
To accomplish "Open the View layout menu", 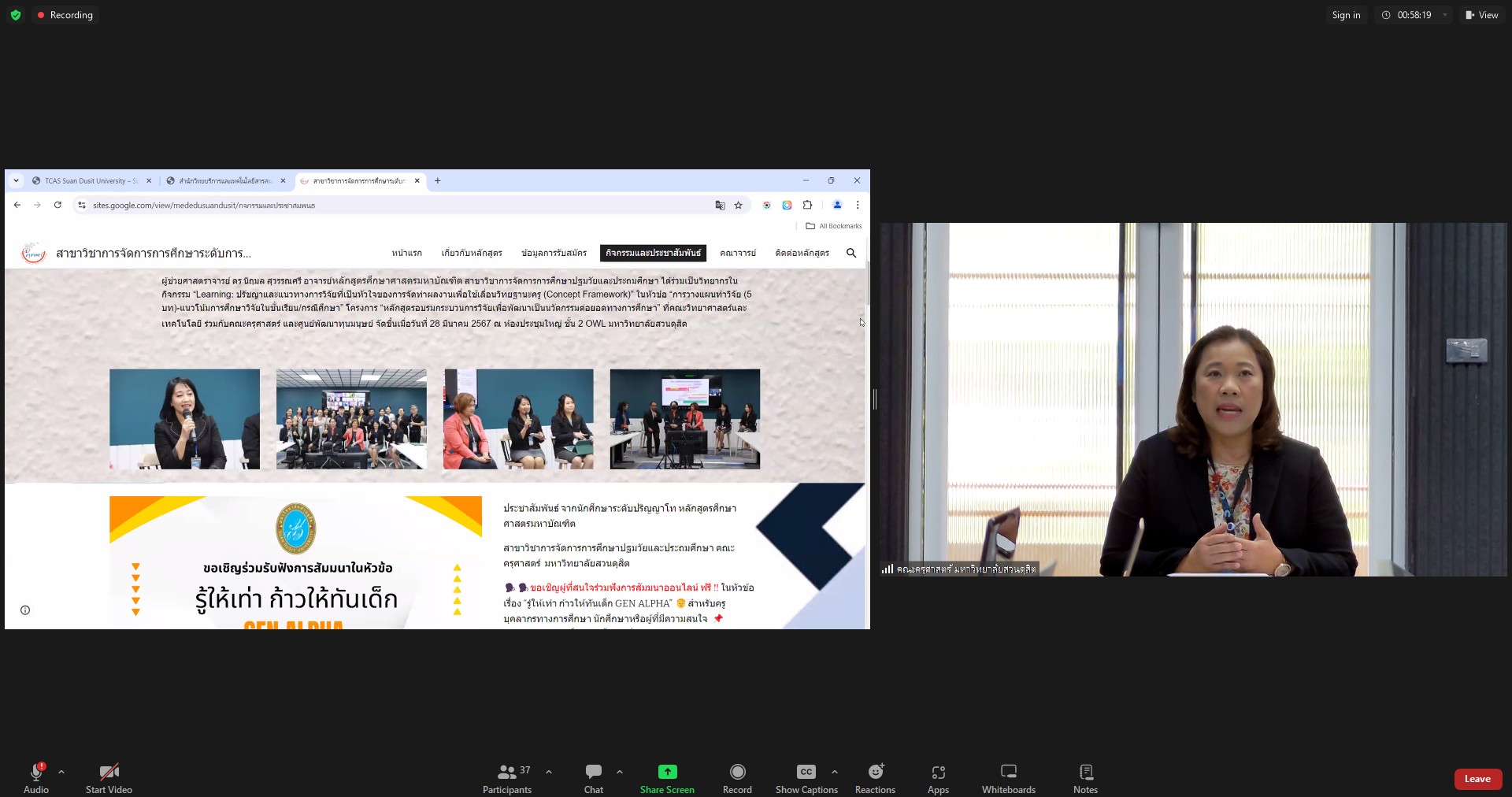I will point(1481,15).
